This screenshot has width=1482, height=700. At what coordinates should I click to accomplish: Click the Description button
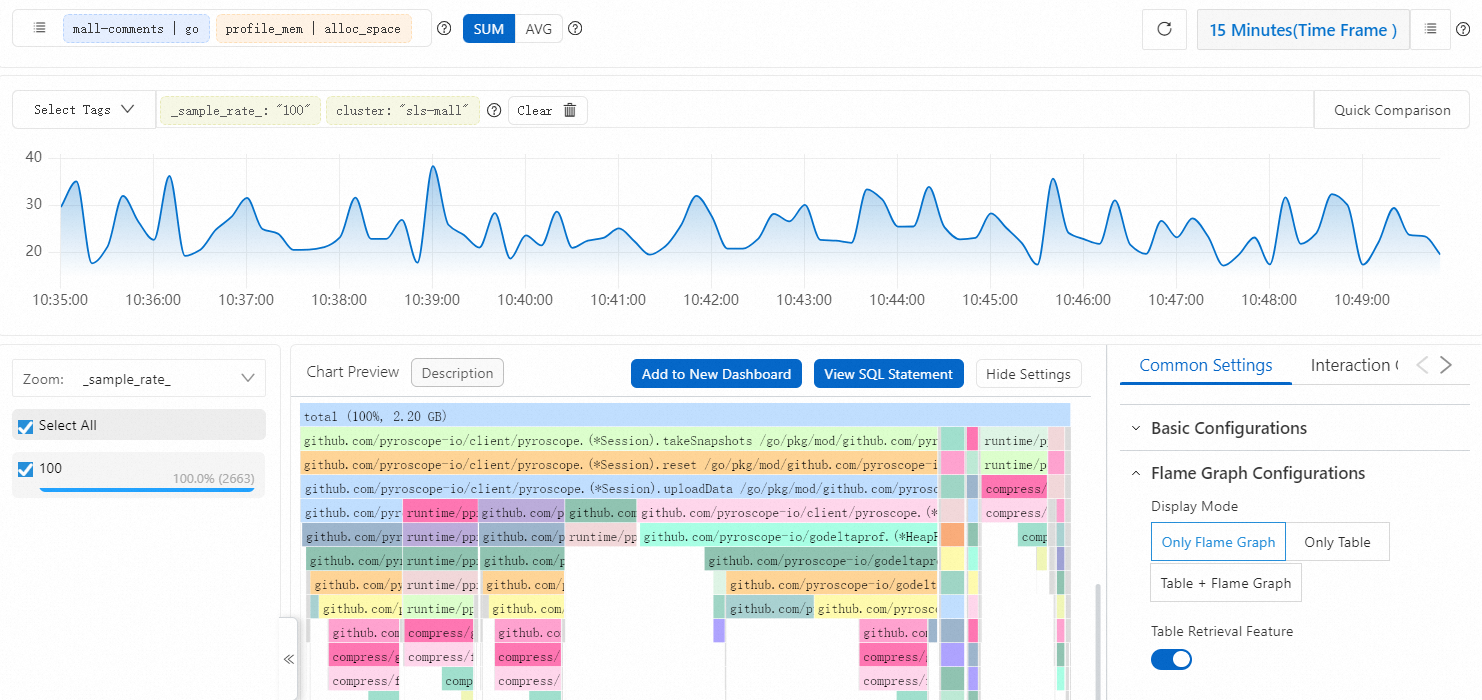[457, 373]
